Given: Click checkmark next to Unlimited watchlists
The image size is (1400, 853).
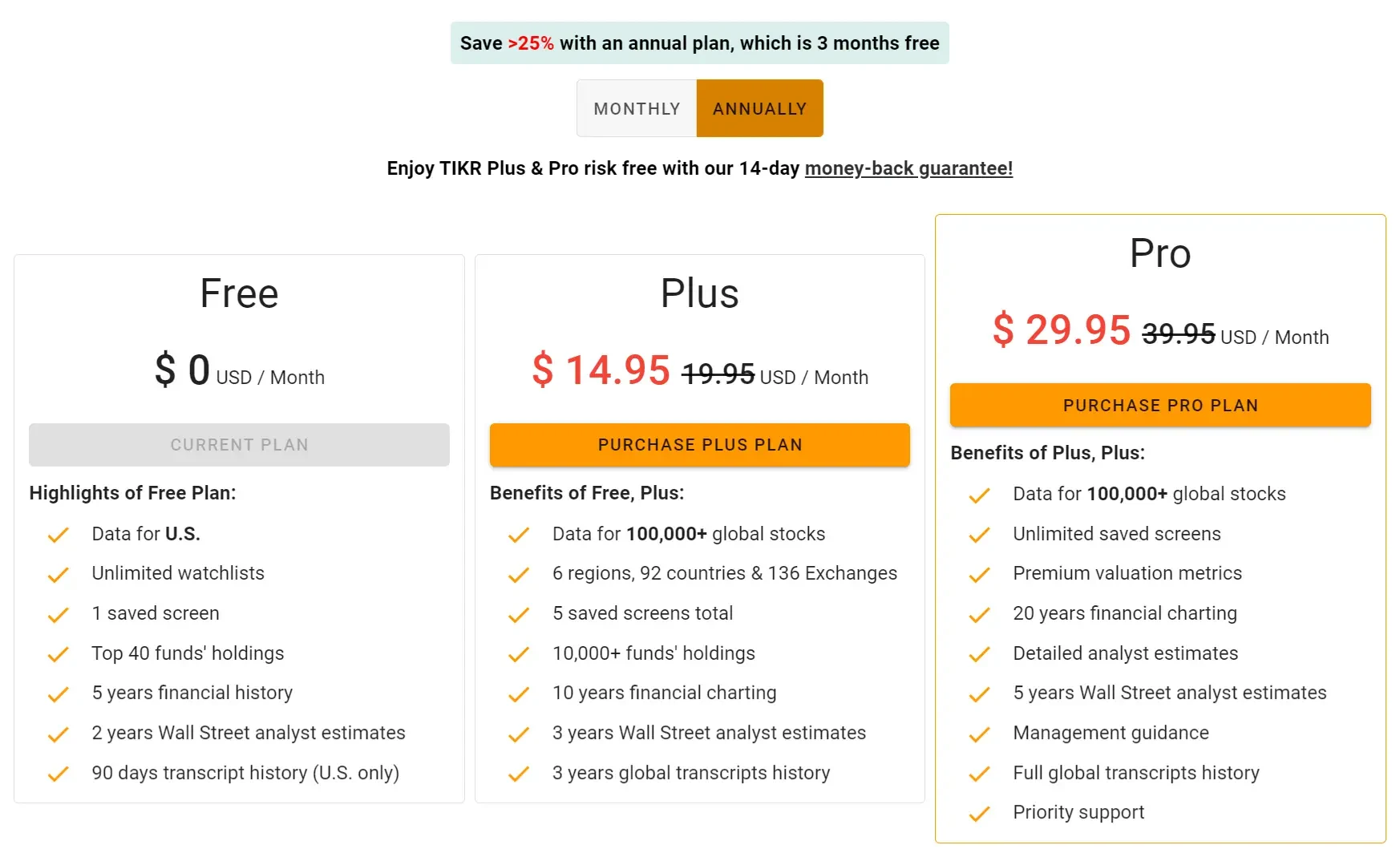Looking at the screenshot, I should pos(58,575).
